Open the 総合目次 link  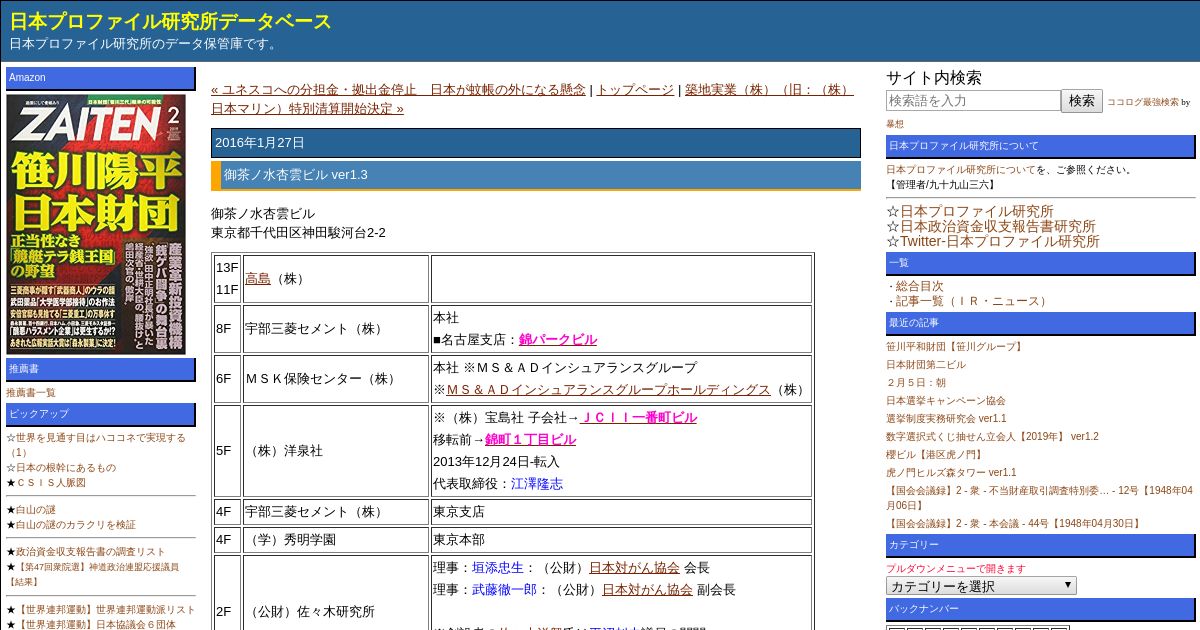click(919, 286)
